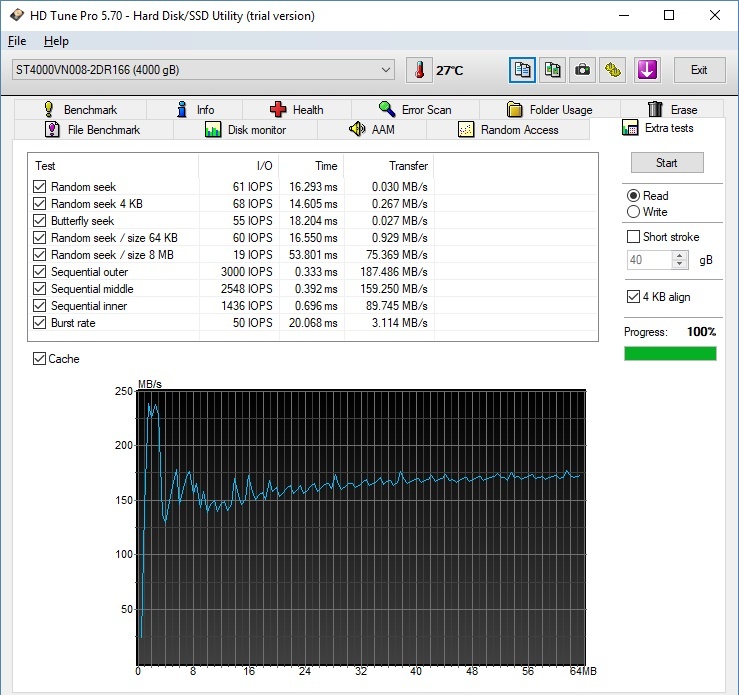Click the 187.486 MB/s transfer value
Viewport: 739px width, 695px height.
[394, 272]
